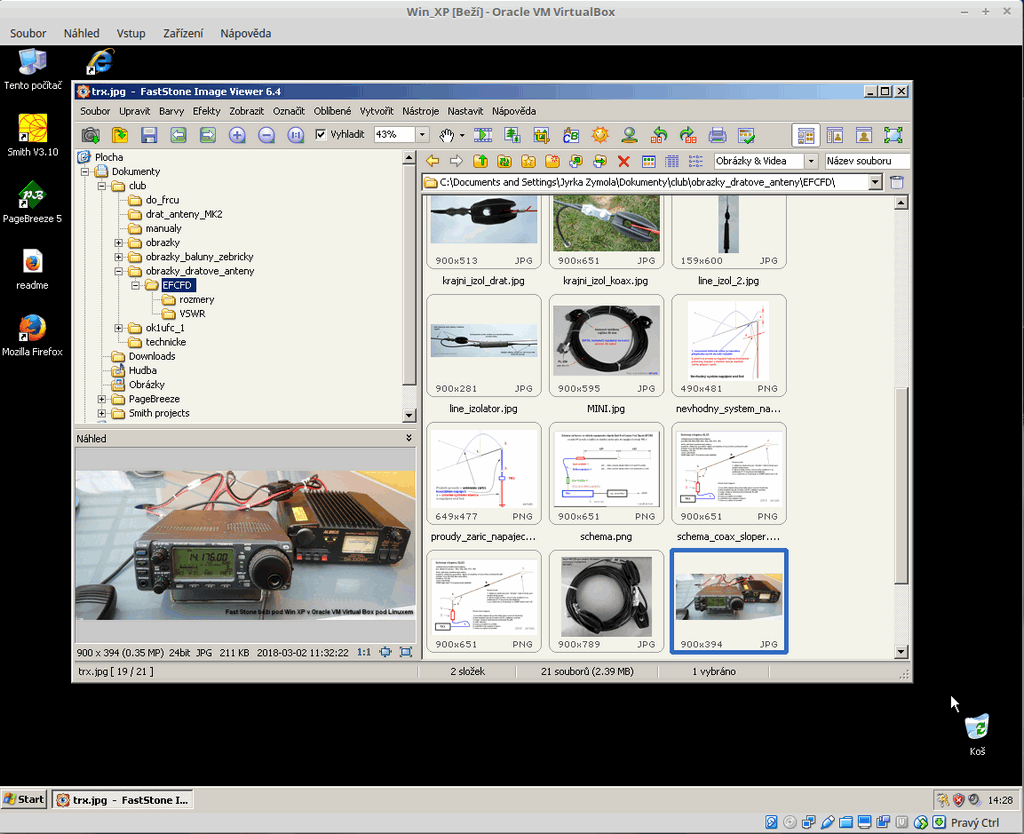Select the PageBreeze folder in tree
The image size is (1024, 834).
pos(153,399)
